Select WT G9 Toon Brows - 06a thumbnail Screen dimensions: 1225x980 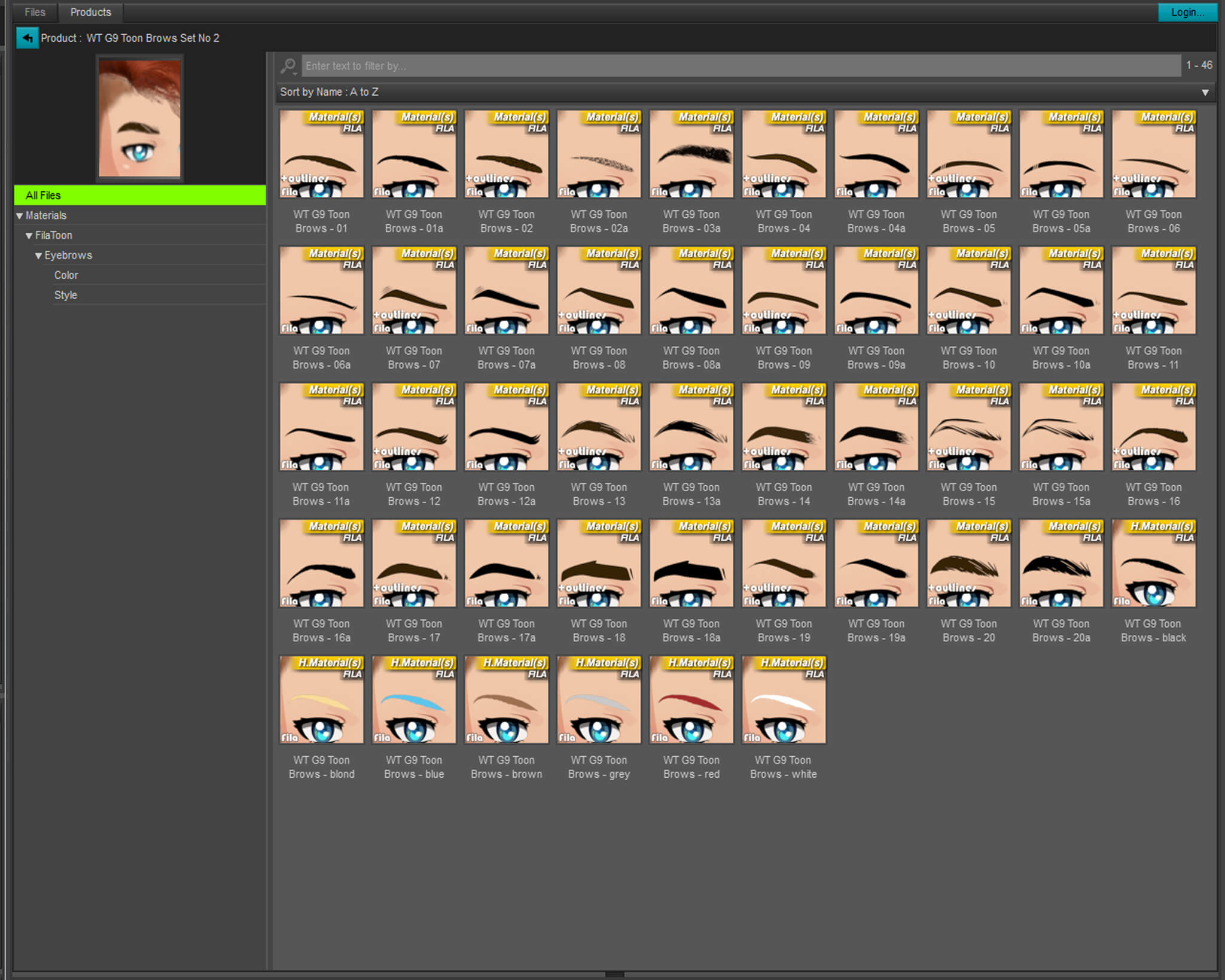click(x=321, y=290)
